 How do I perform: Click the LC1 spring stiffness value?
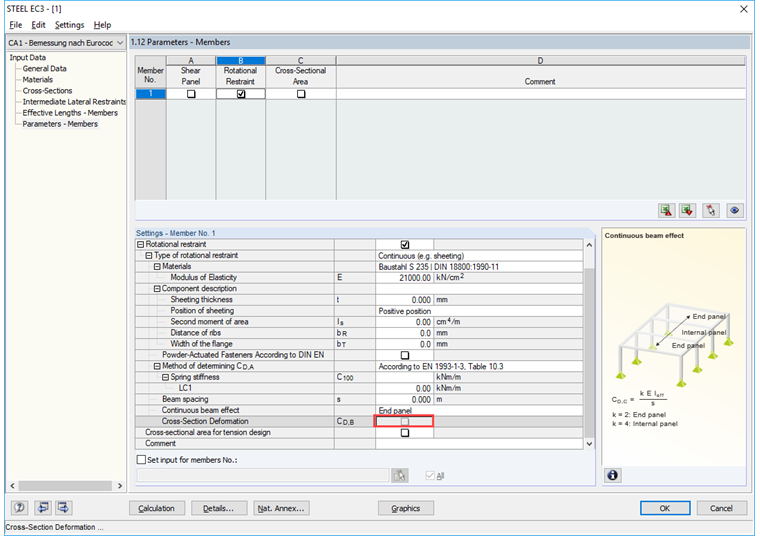[404, 388]
